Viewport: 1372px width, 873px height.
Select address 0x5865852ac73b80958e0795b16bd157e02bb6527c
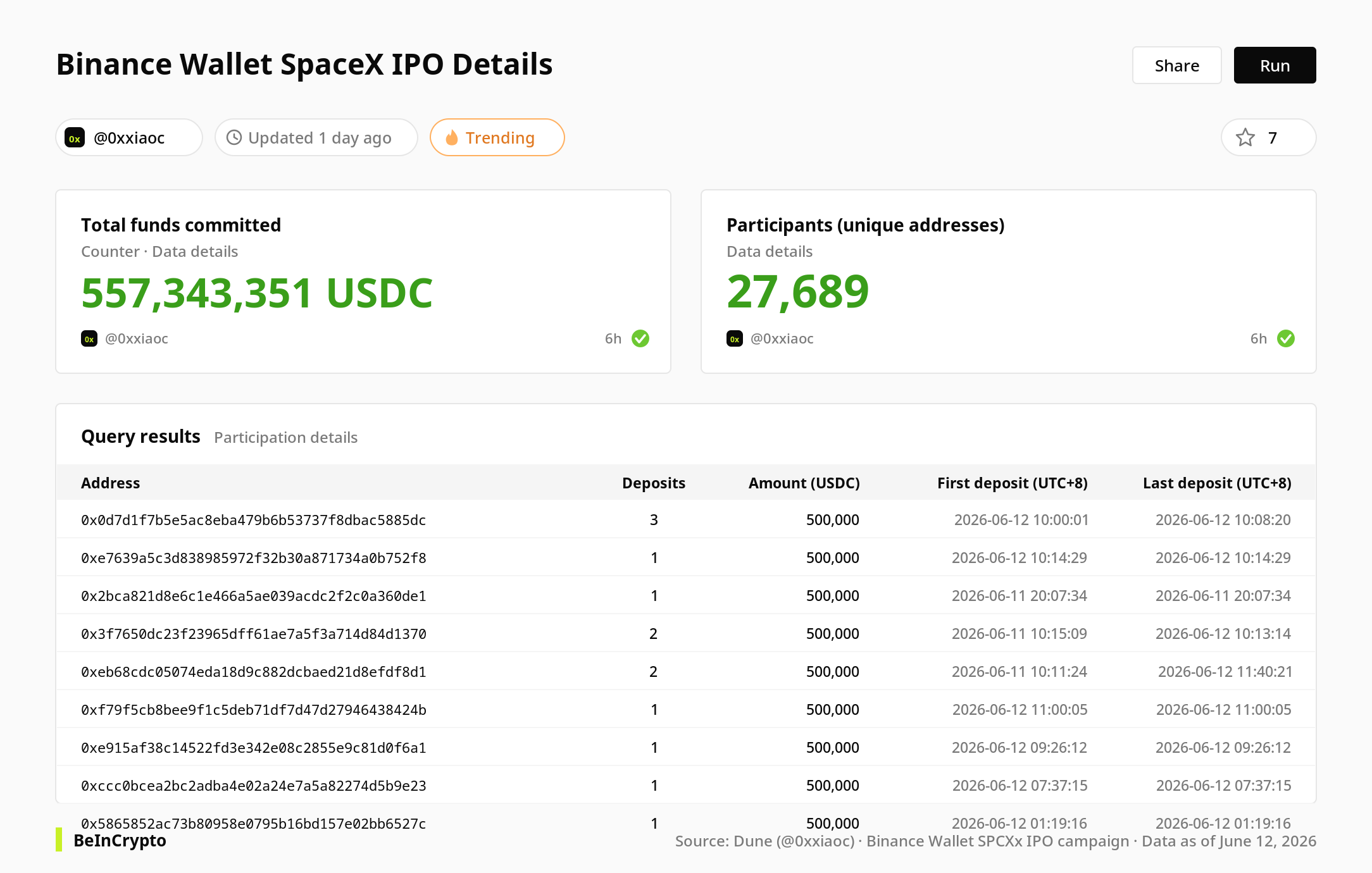tap(254, 824)
